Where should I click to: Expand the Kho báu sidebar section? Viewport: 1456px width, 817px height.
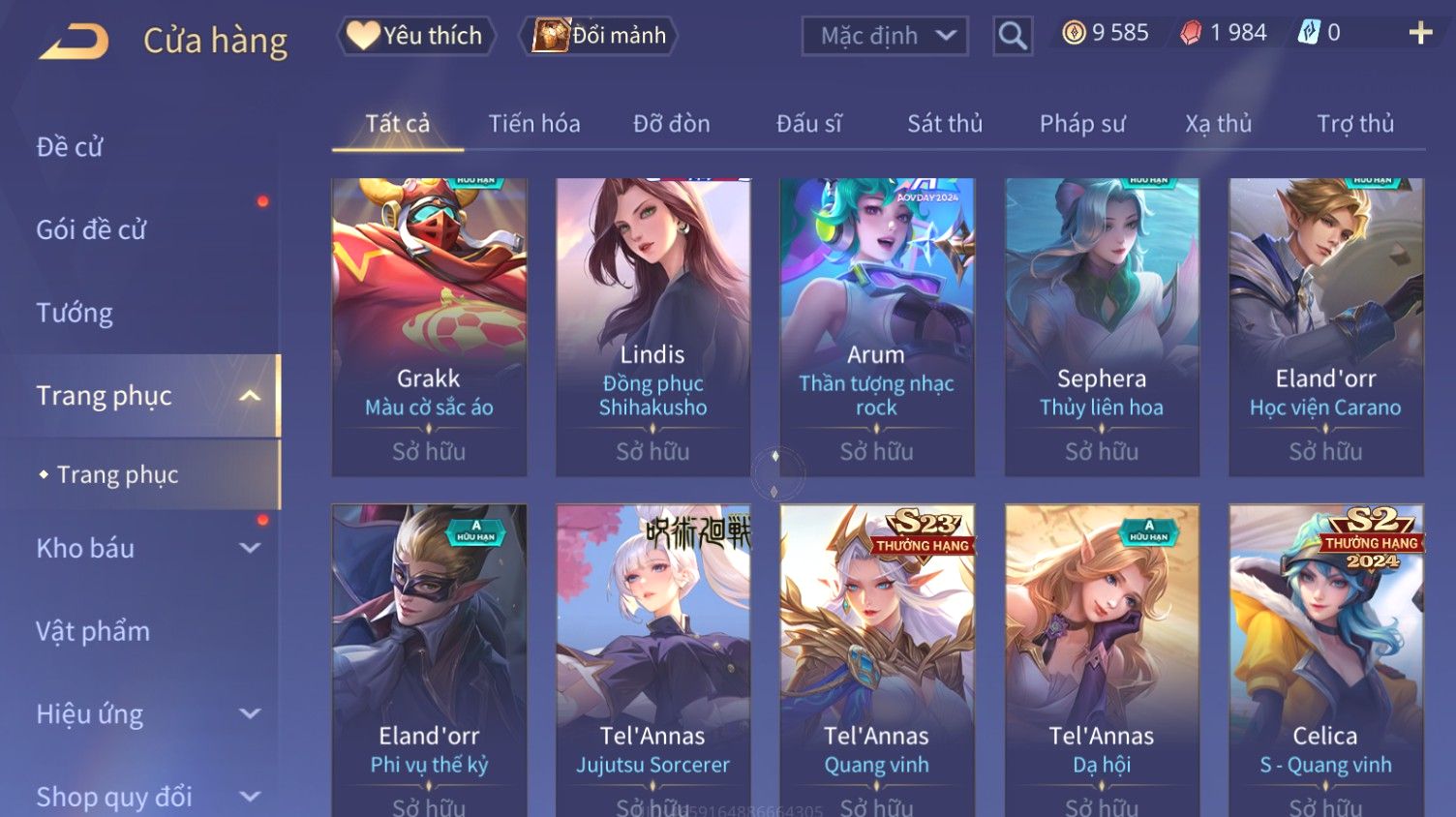pos(250,548)
